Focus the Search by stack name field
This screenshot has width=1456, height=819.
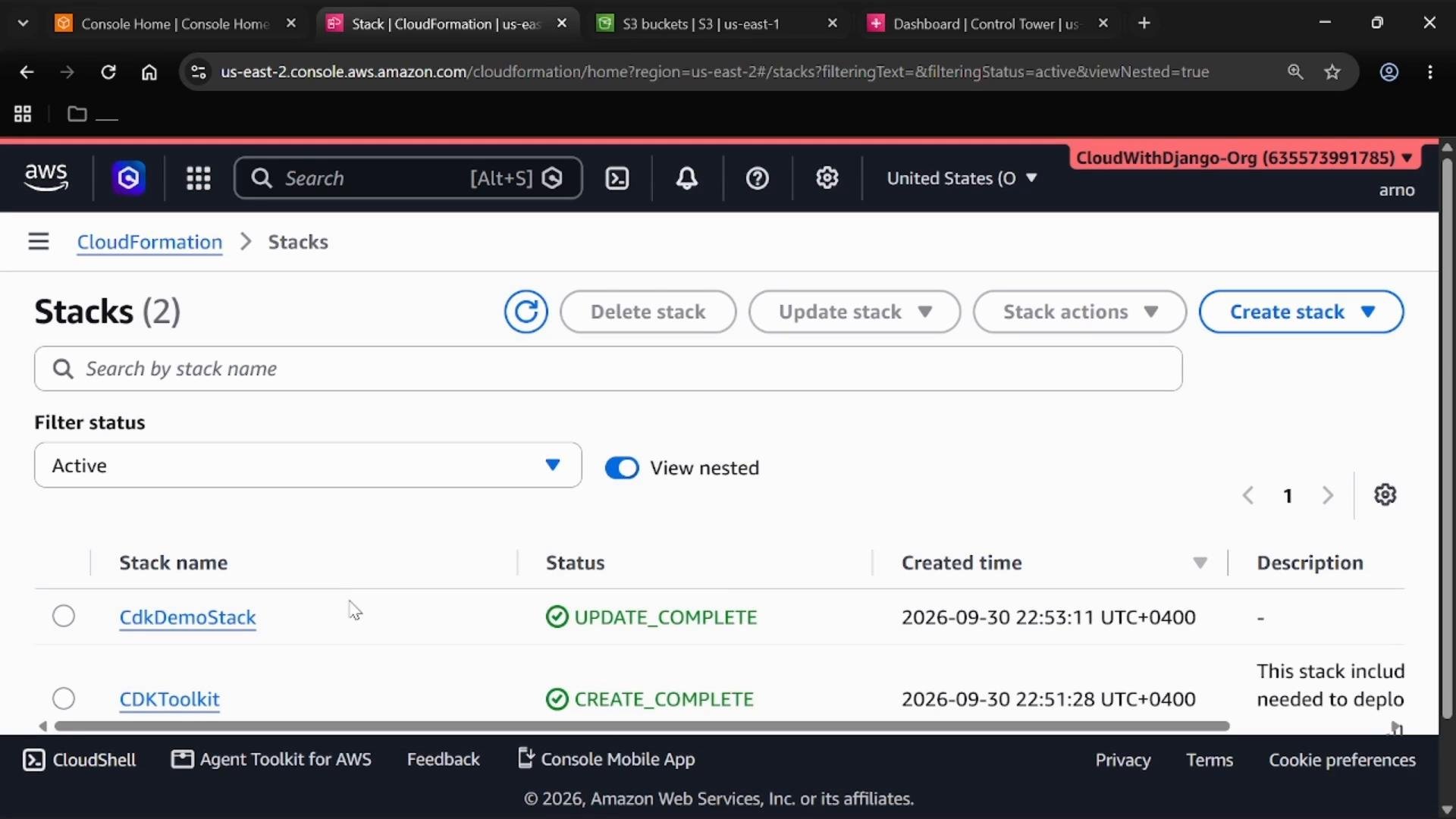608,369
